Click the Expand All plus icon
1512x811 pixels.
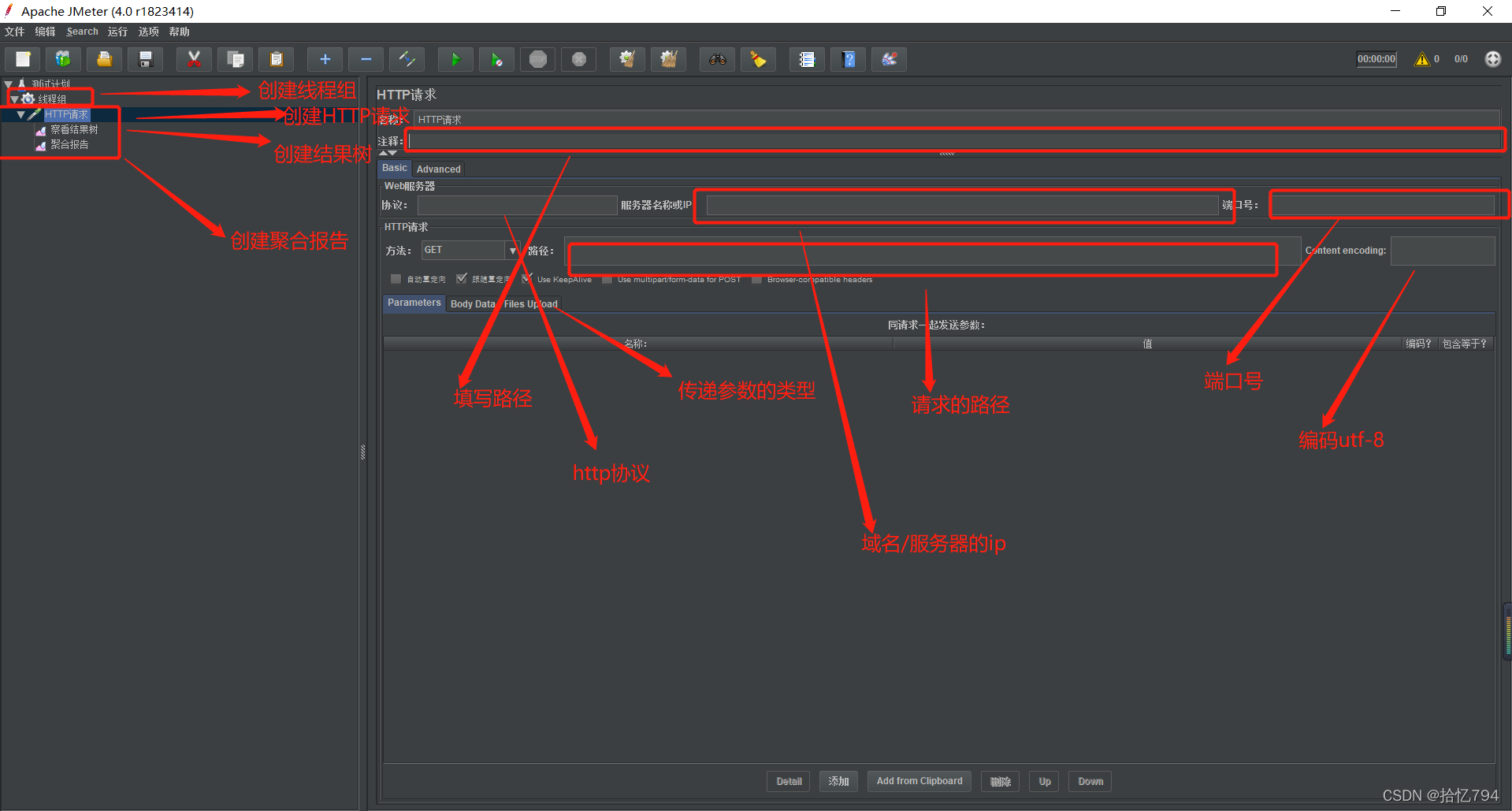[x=325, y=59]
